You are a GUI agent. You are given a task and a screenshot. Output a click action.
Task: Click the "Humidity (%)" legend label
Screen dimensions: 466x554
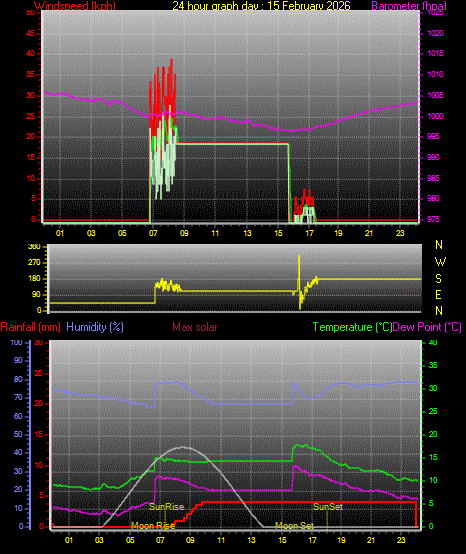click(95, 327)
